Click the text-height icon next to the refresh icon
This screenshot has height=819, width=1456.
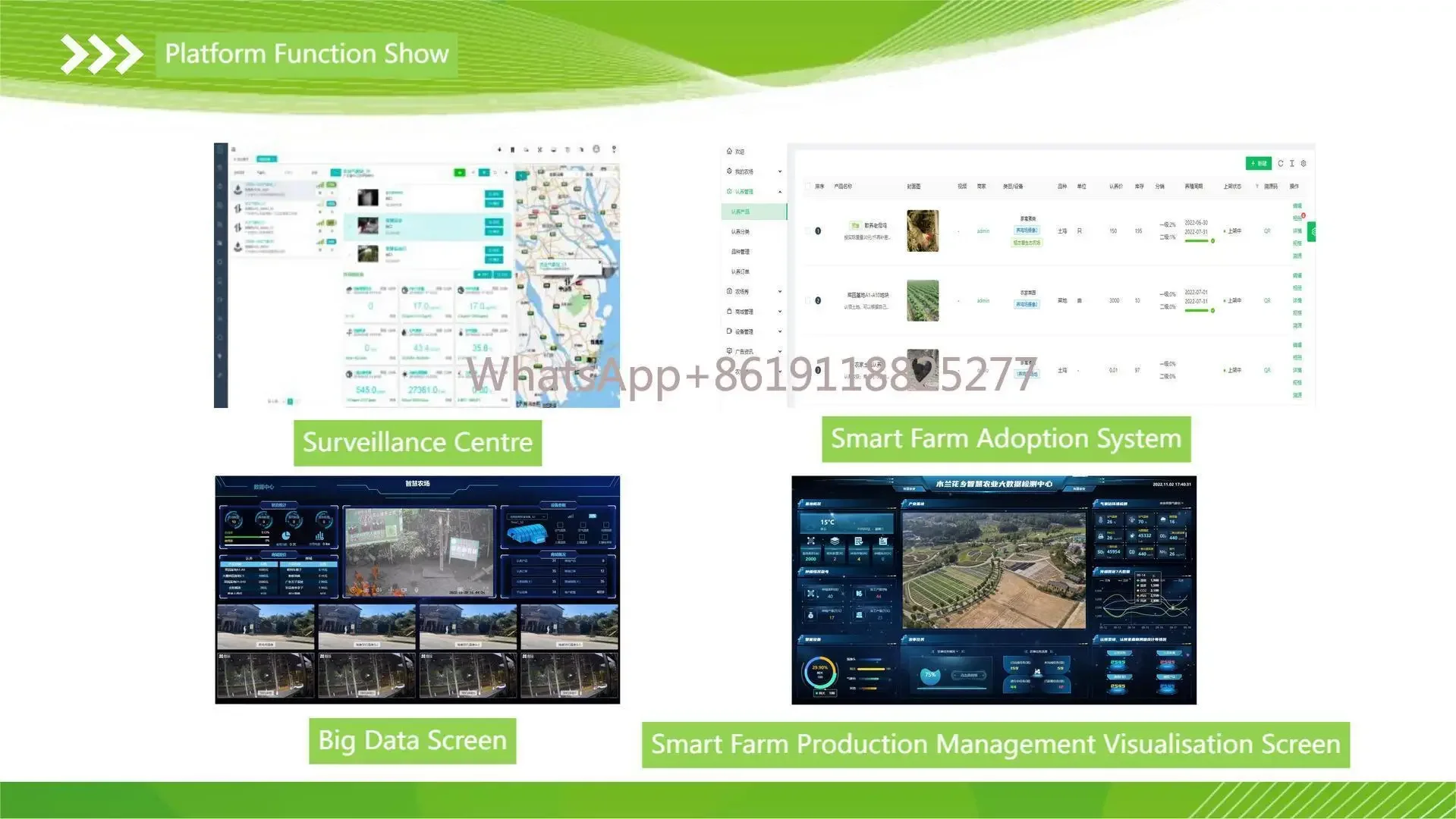click(1292, 163)
